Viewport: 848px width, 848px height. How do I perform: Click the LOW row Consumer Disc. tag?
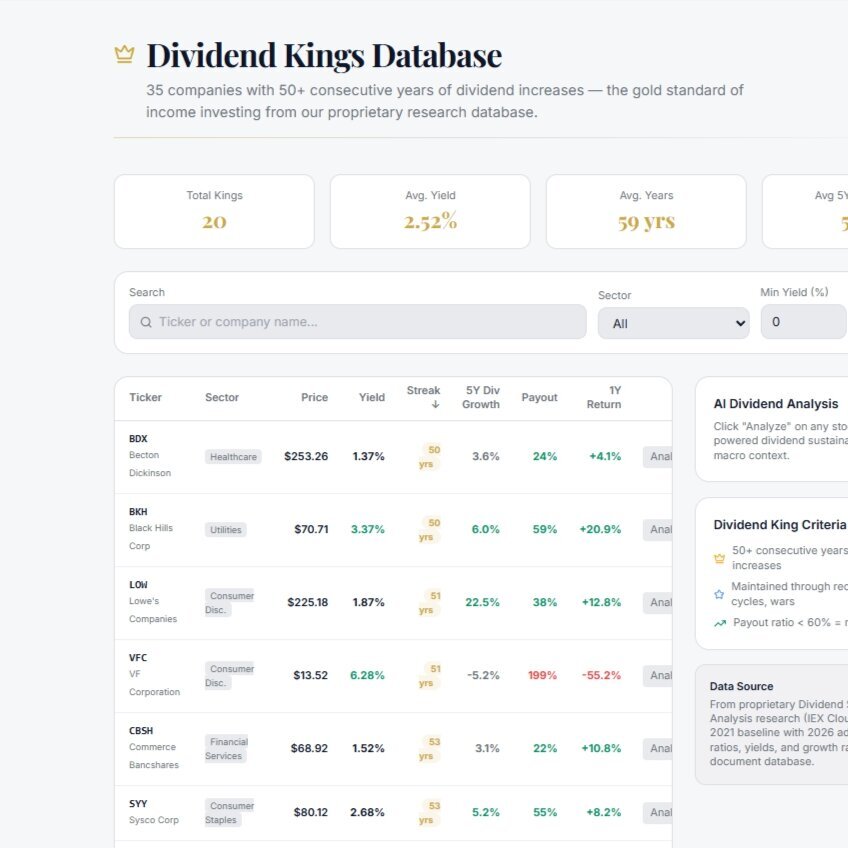tap(229, 602)
